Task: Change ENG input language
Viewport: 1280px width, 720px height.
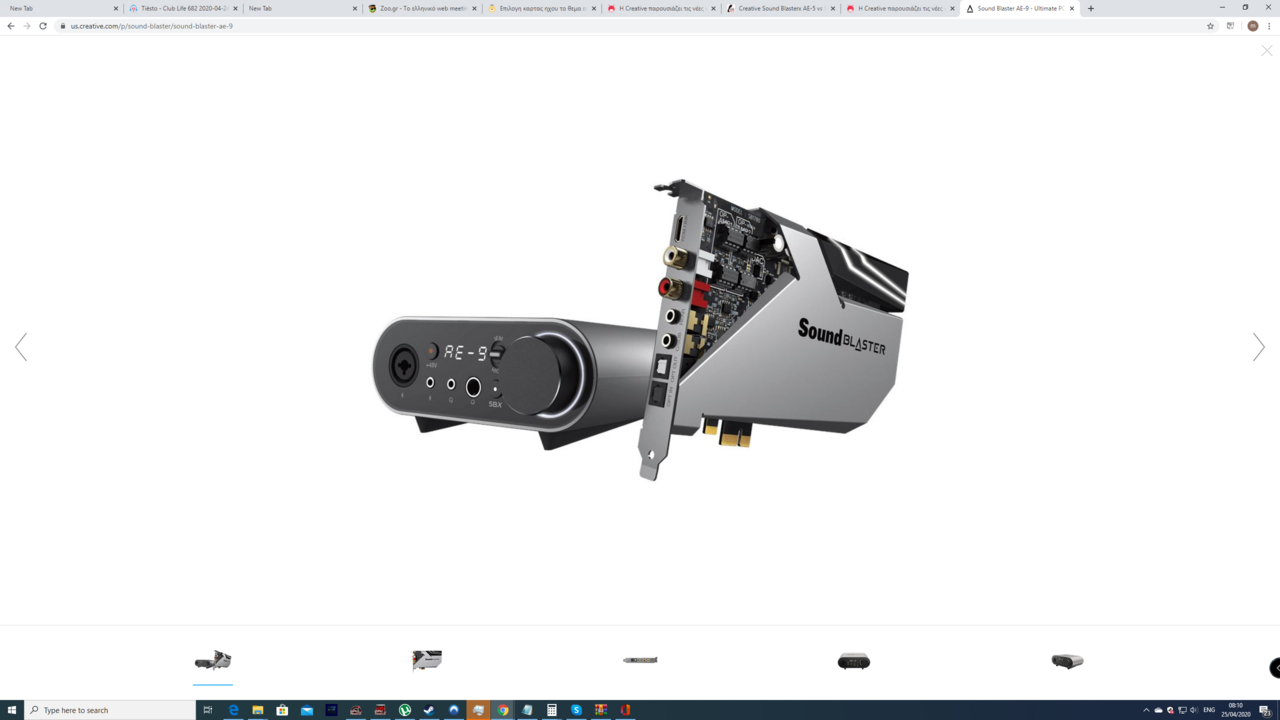Action: (1209, 710)
